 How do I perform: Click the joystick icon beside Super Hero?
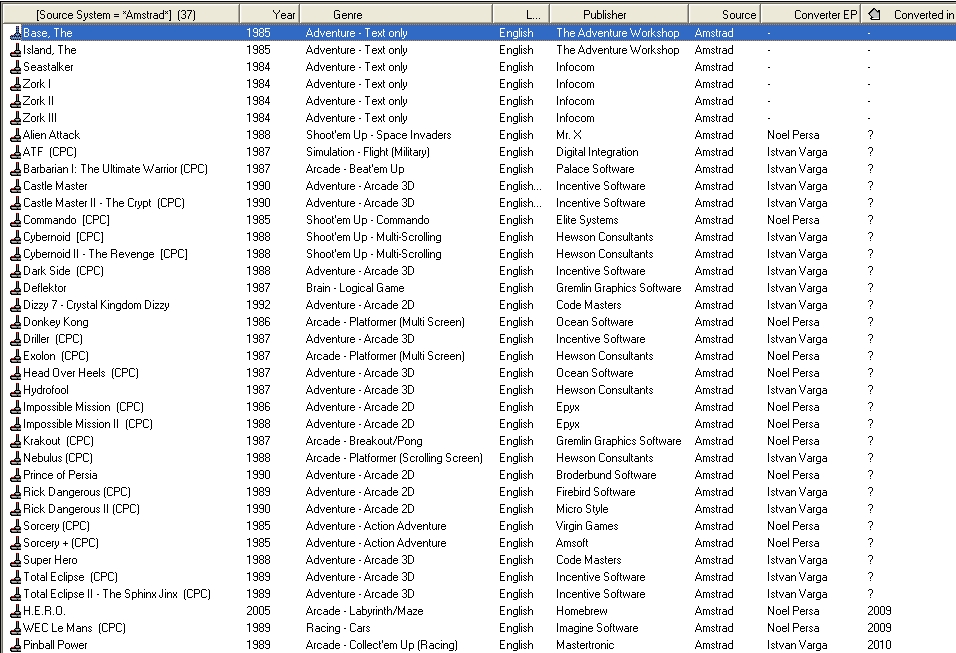[16, 560]
